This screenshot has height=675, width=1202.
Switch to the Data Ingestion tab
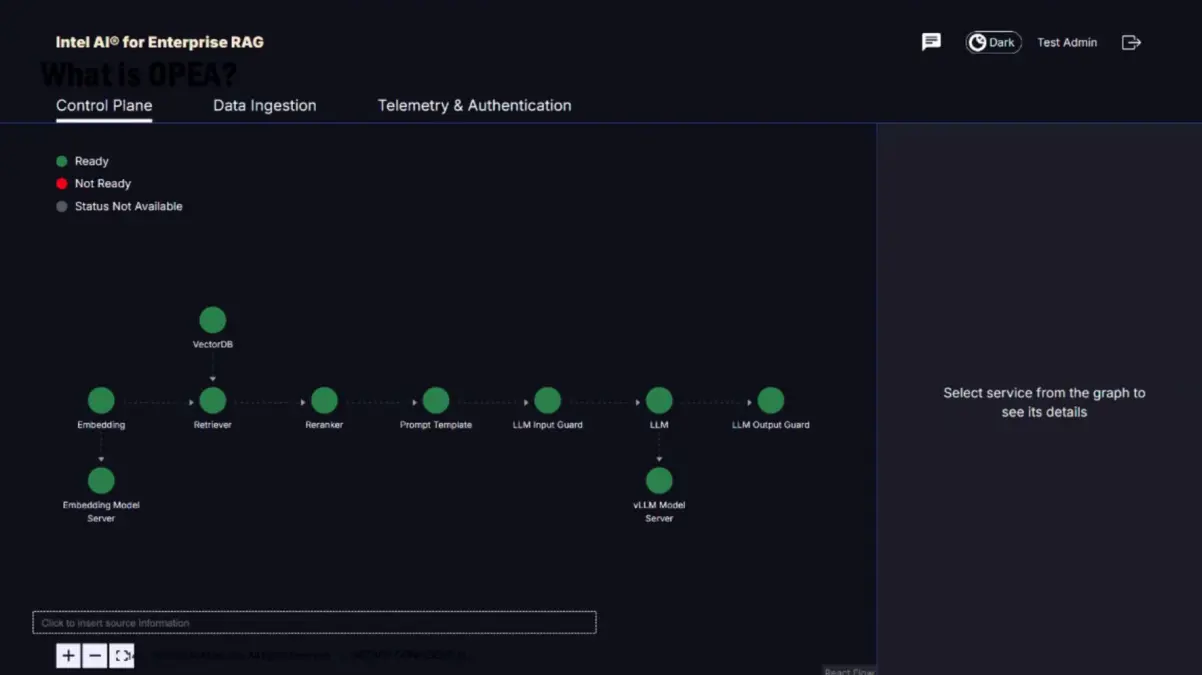[264, 105]
